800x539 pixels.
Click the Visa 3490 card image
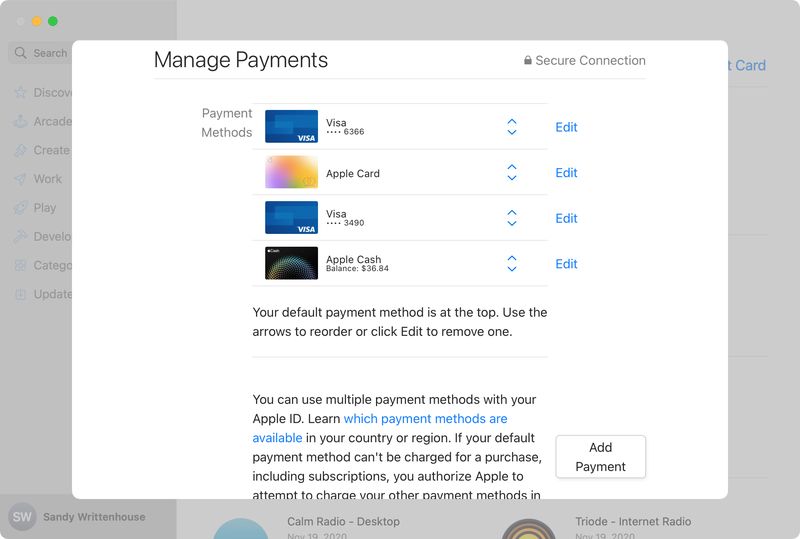[x=291, y=217]
